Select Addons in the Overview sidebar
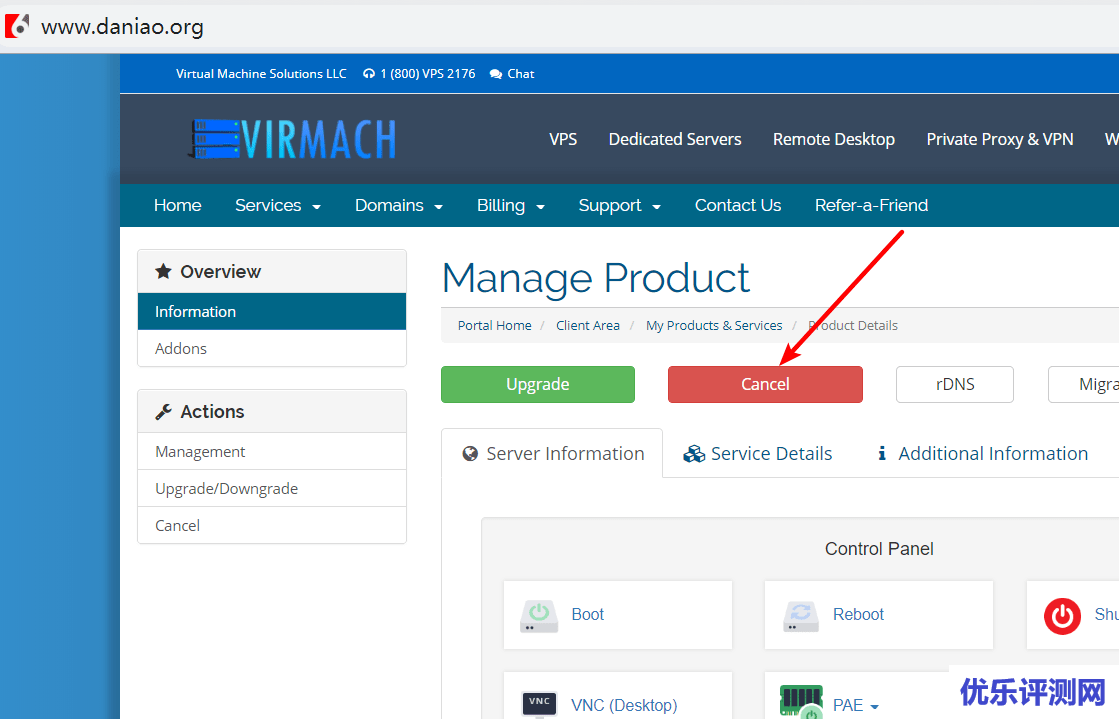Viewport: 1119px width, 719px height. (x=272, y=348)
